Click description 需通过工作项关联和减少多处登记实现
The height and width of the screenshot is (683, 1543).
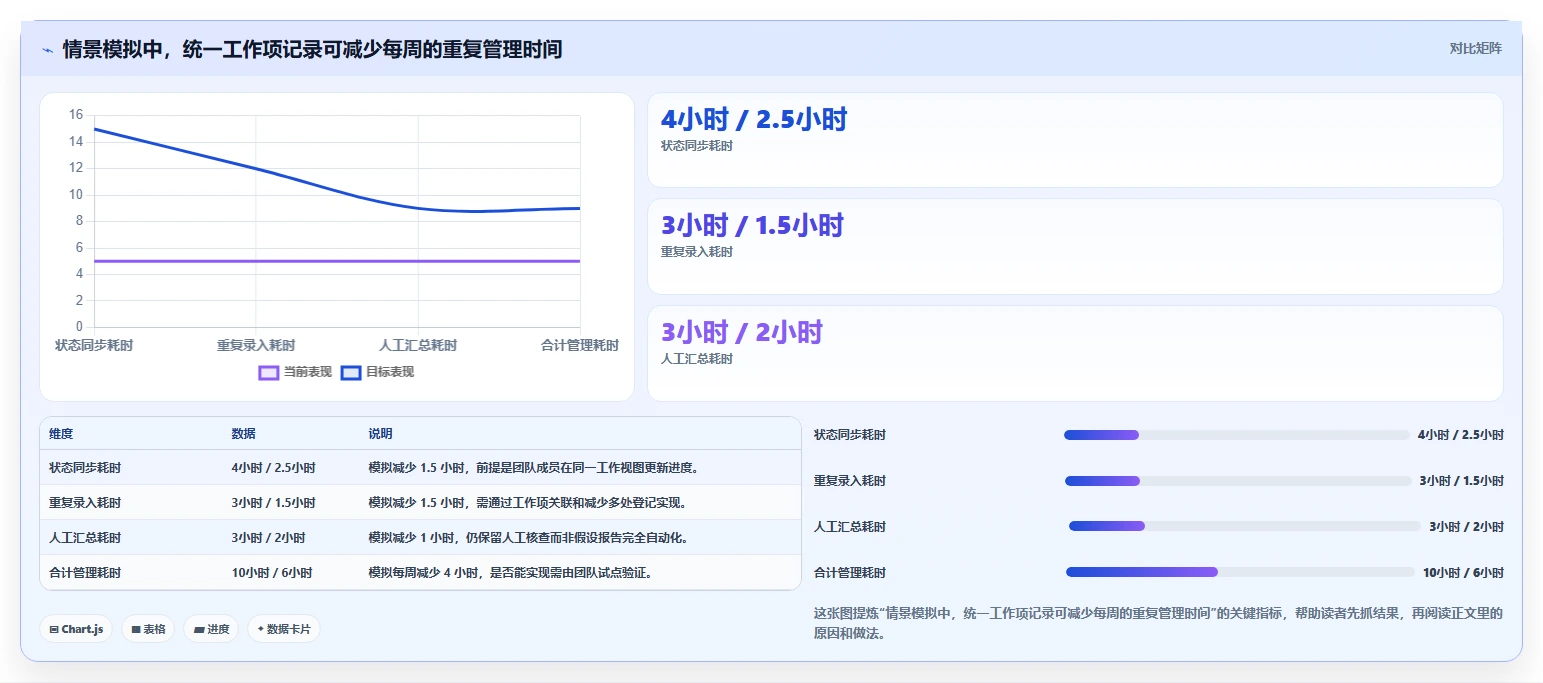click(x=582, y=503)
